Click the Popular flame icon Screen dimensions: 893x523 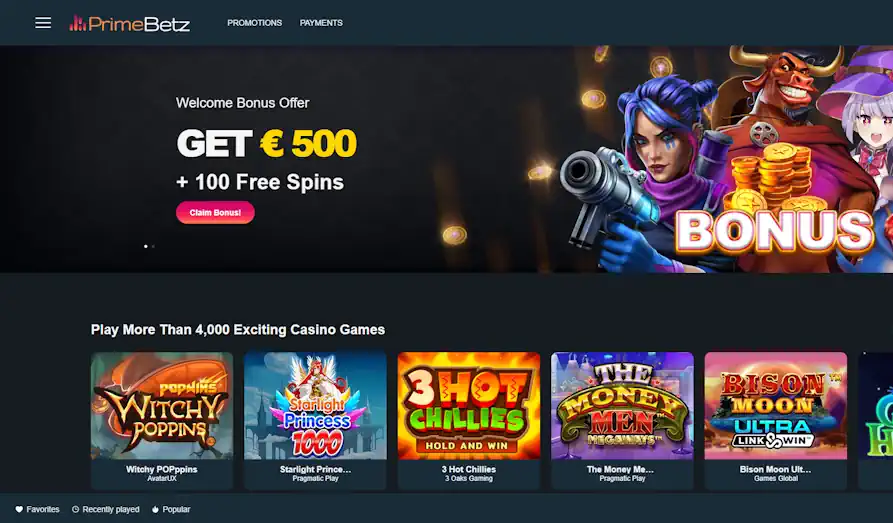pos(155,509)
